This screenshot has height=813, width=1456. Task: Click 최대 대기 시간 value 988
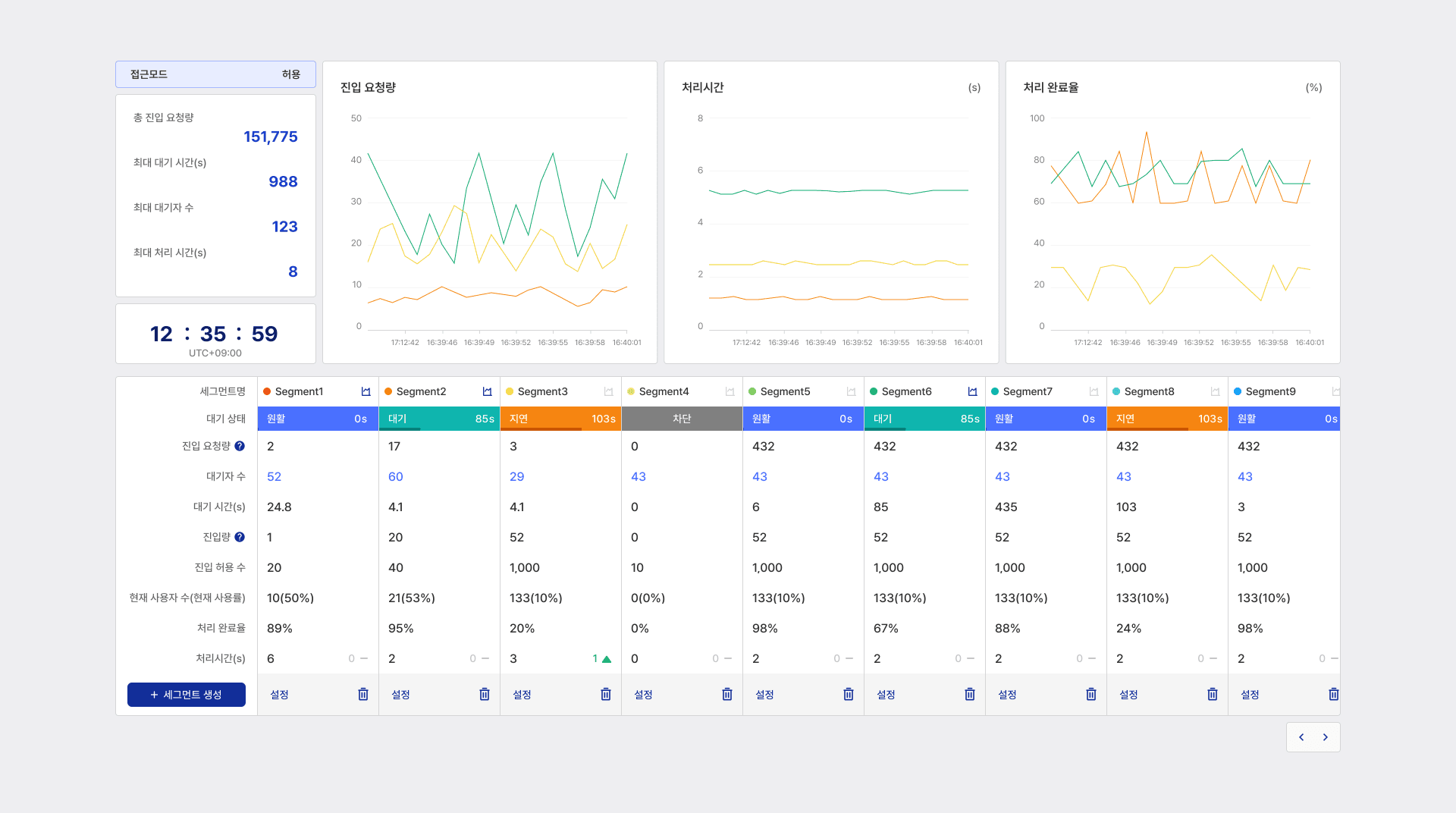point(283,181)
